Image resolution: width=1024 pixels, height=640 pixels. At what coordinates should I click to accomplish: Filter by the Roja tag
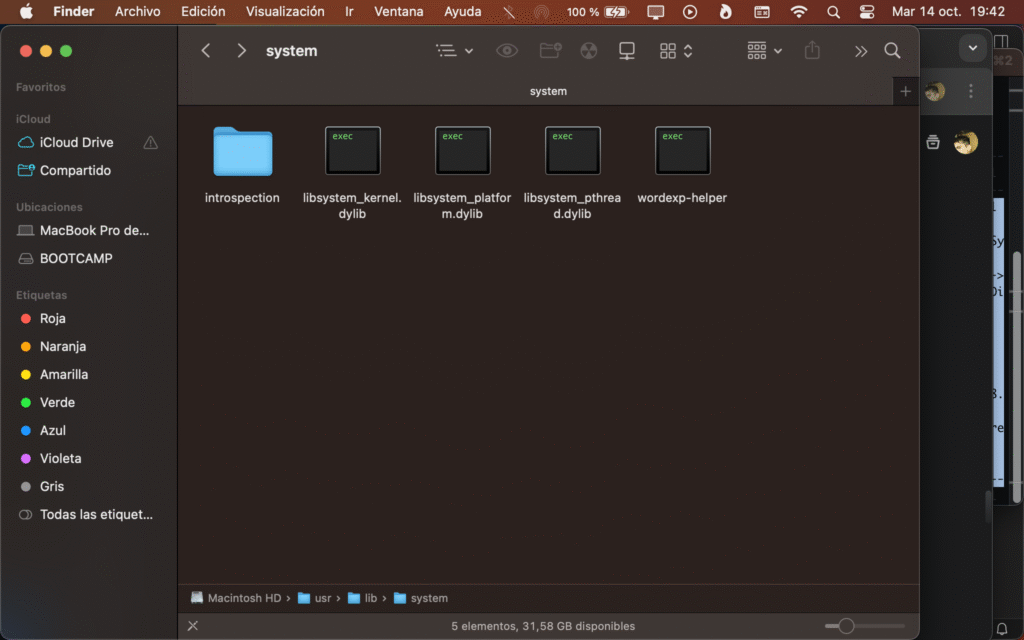pos(52,318)
